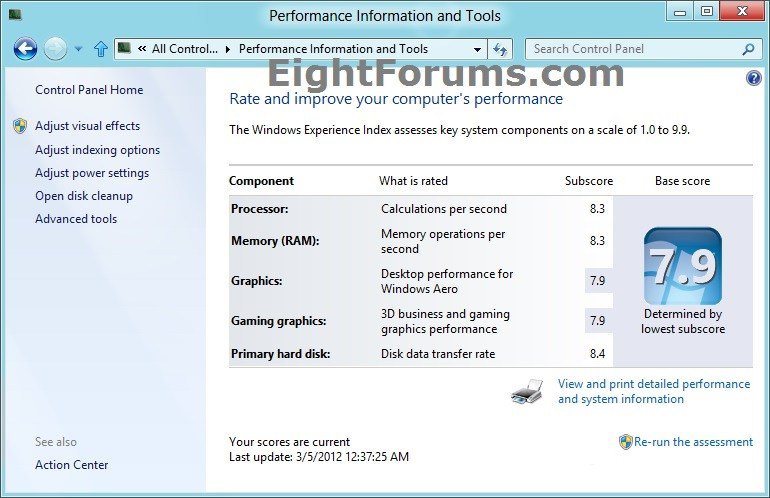Minimize the Performance Information window
This screenshot has height=498, width=770.
(680, 12)
